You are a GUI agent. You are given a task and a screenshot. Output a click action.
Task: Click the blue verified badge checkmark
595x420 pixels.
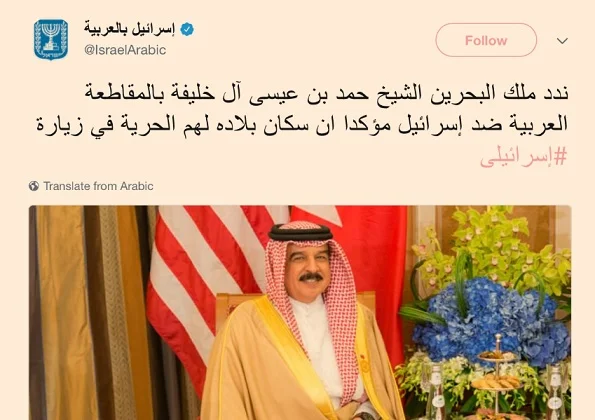pos(187,29)
